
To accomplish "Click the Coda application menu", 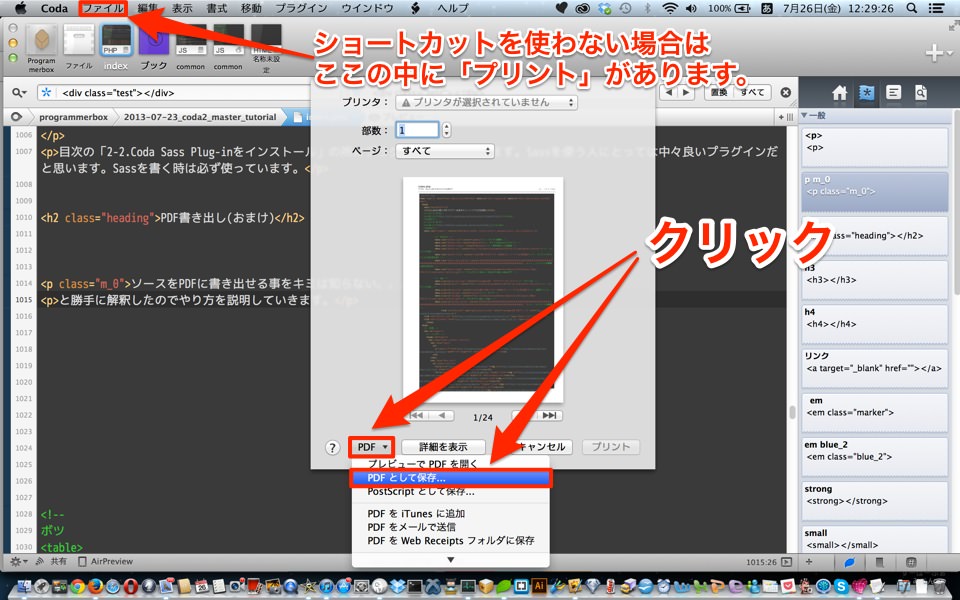I will tap(54, 9).
